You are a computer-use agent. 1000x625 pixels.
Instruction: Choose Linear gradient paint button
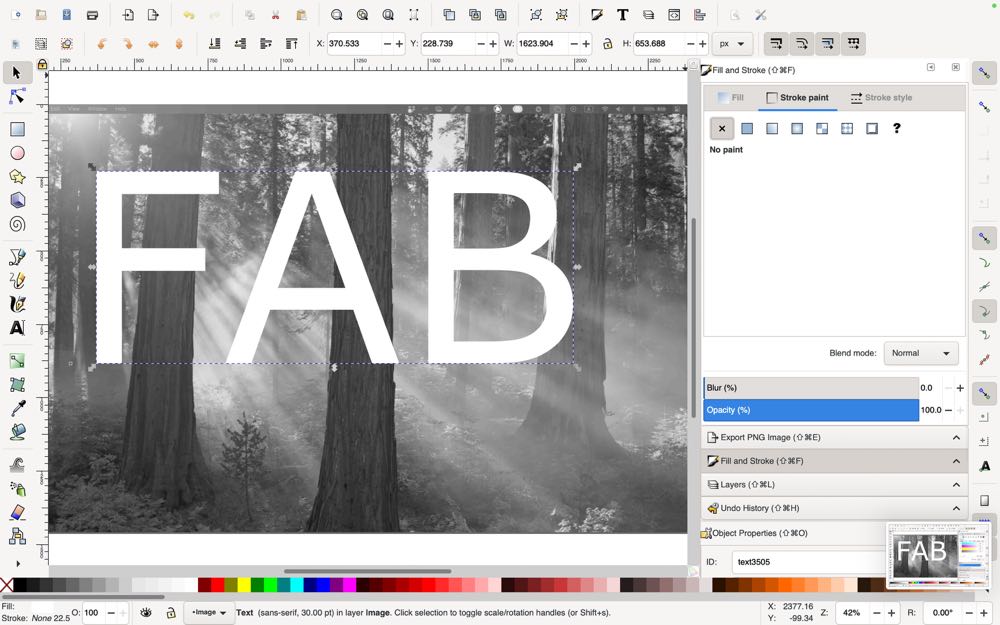tap(772, 128)
